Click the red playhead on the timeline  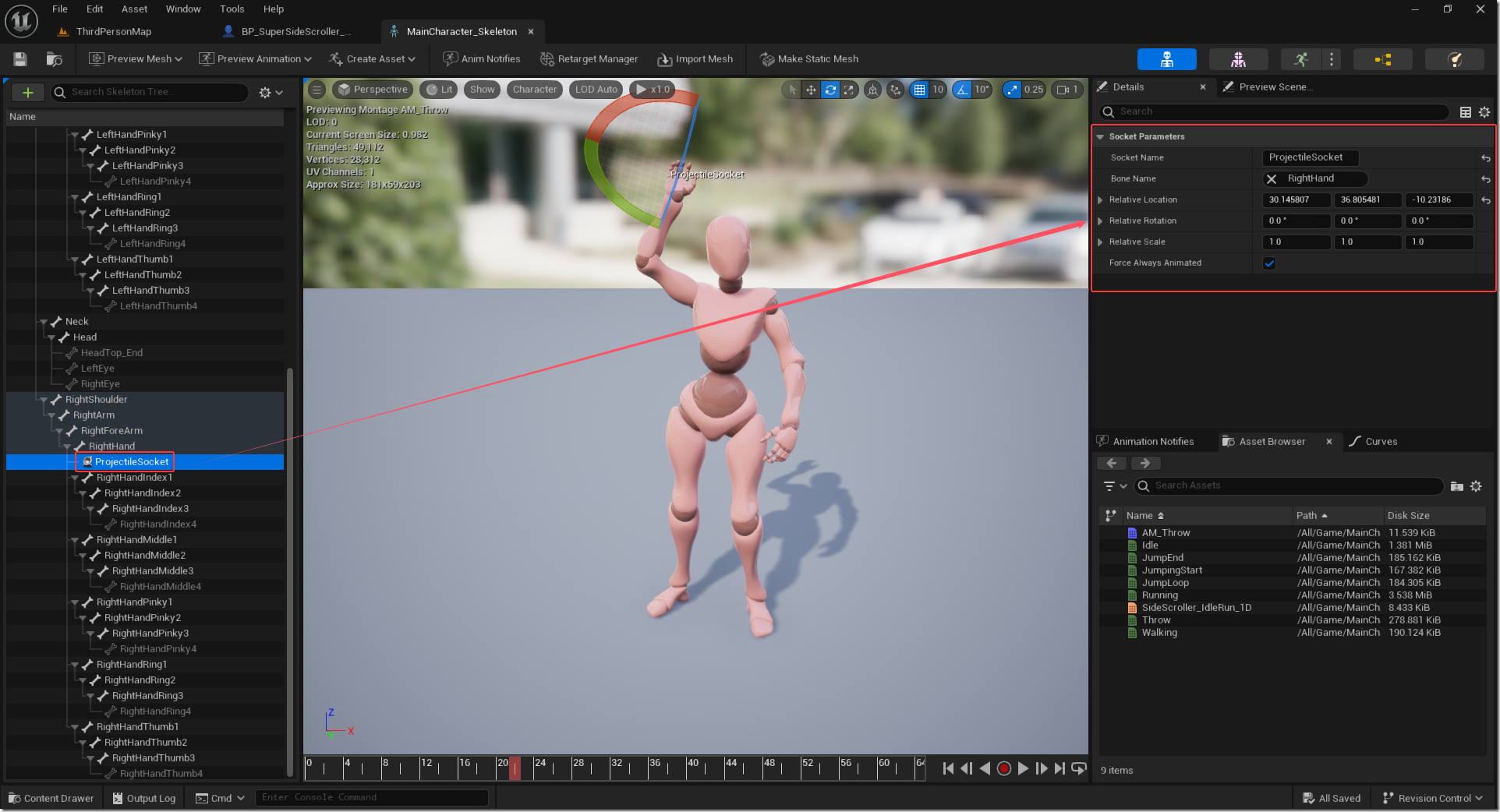[x=515, y=768]
